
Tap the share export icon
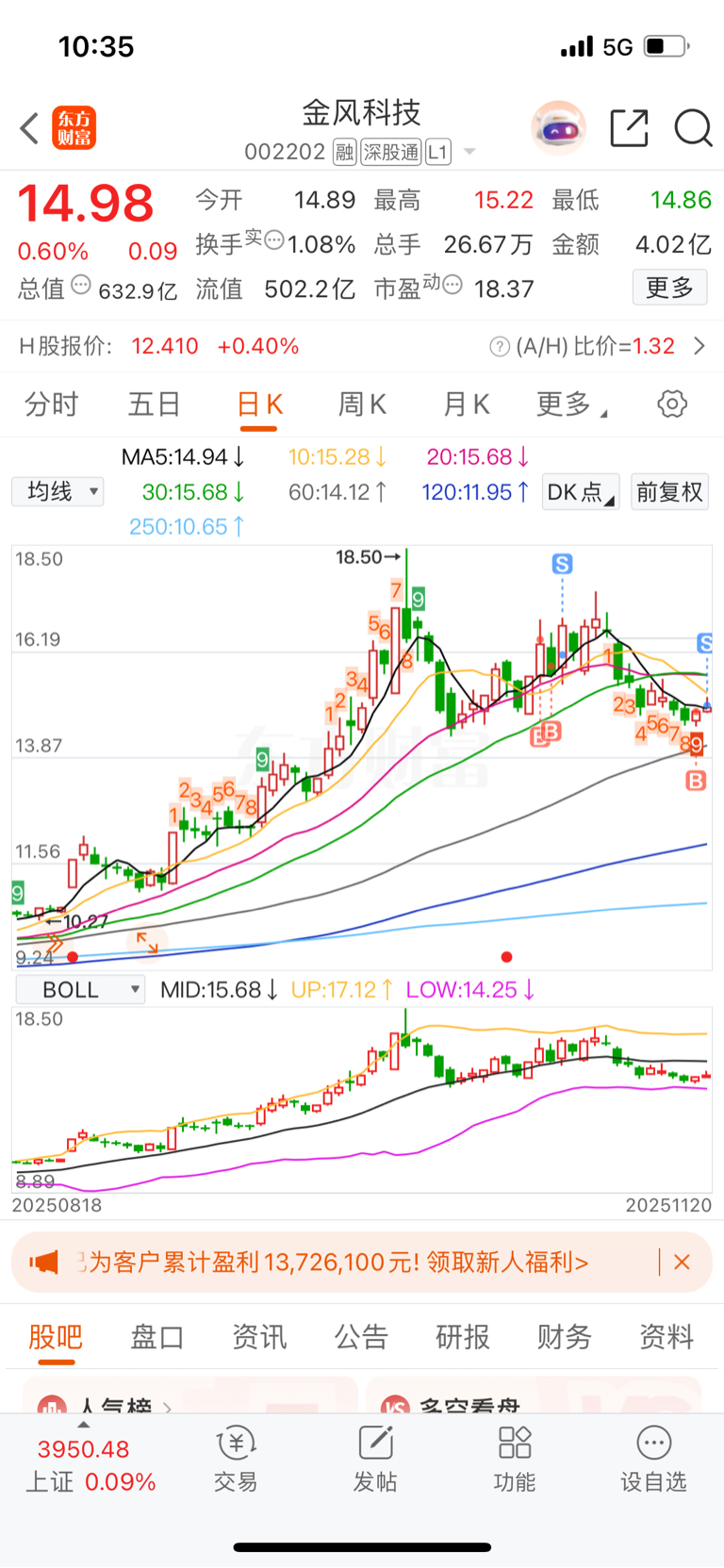coord(629,127)
